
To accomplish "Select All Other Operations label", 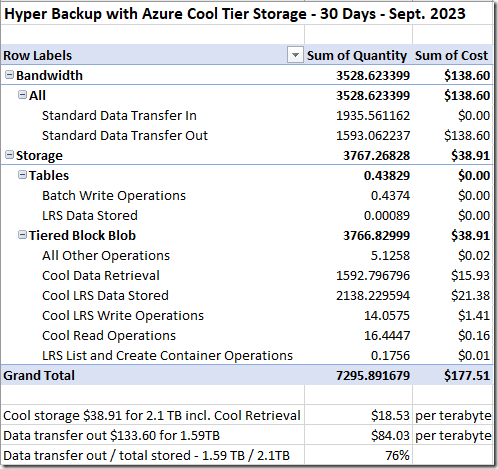I will click(x=106, y=256).
